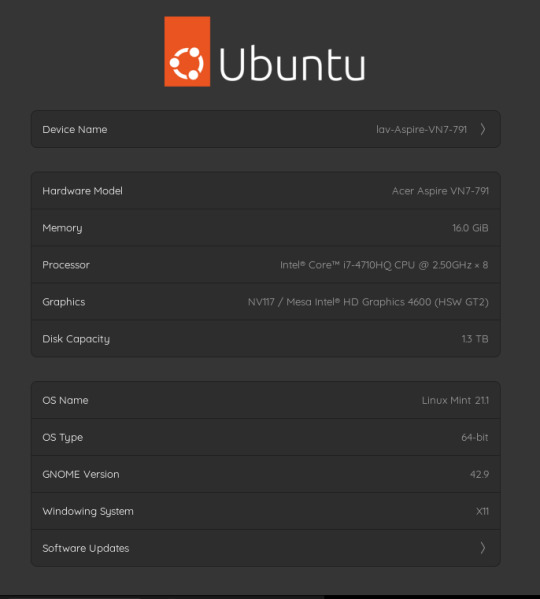Open the Software Updates row

click(266, 548)
